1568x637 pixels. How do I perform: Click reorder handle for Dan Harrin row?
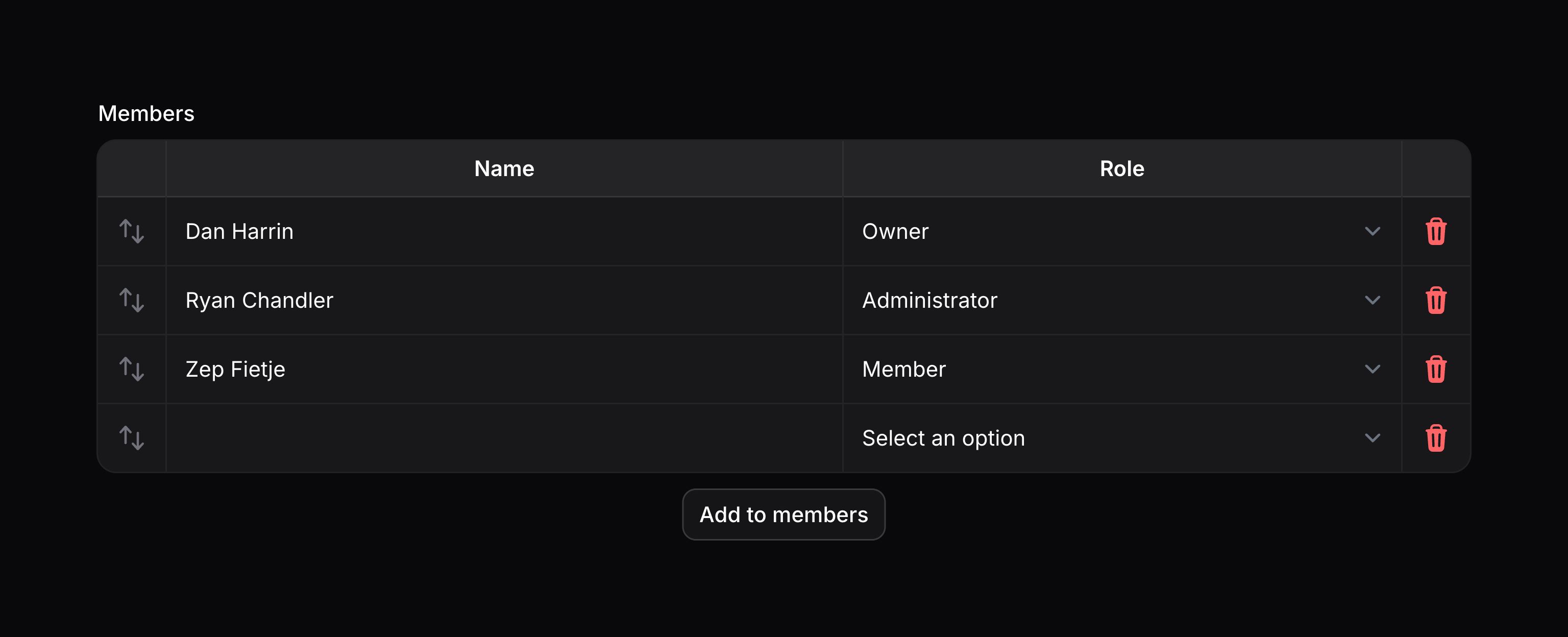tap(132, 231)
